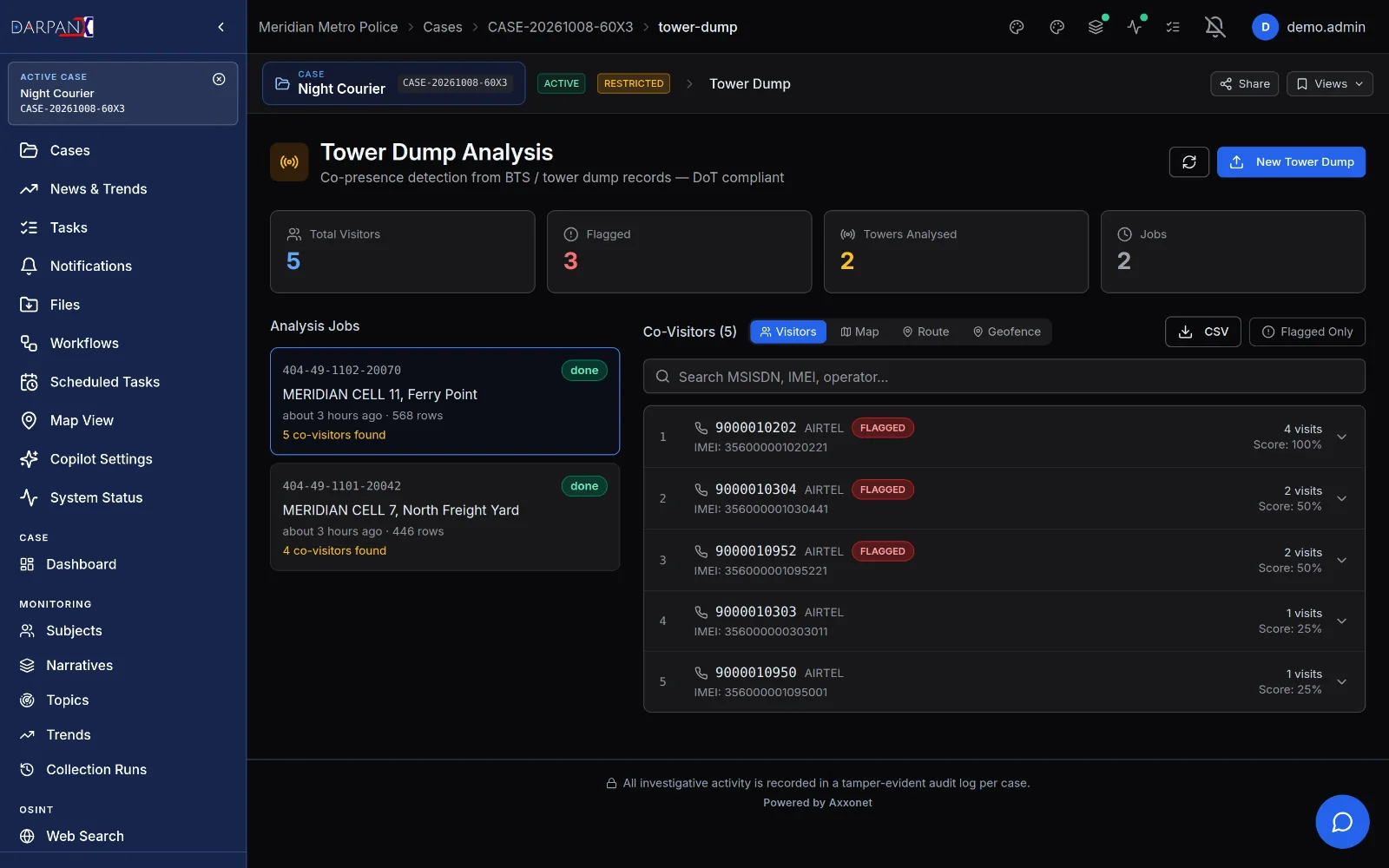Switch to the Map tab
1389x868 pixels.
pos(859,332)
